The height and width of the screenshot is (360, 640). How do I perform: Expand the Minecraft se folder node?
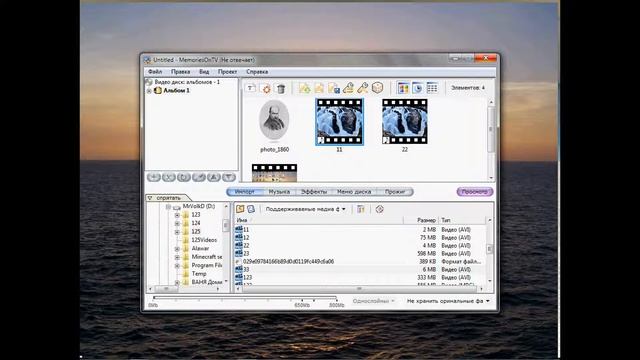(177, 257)
